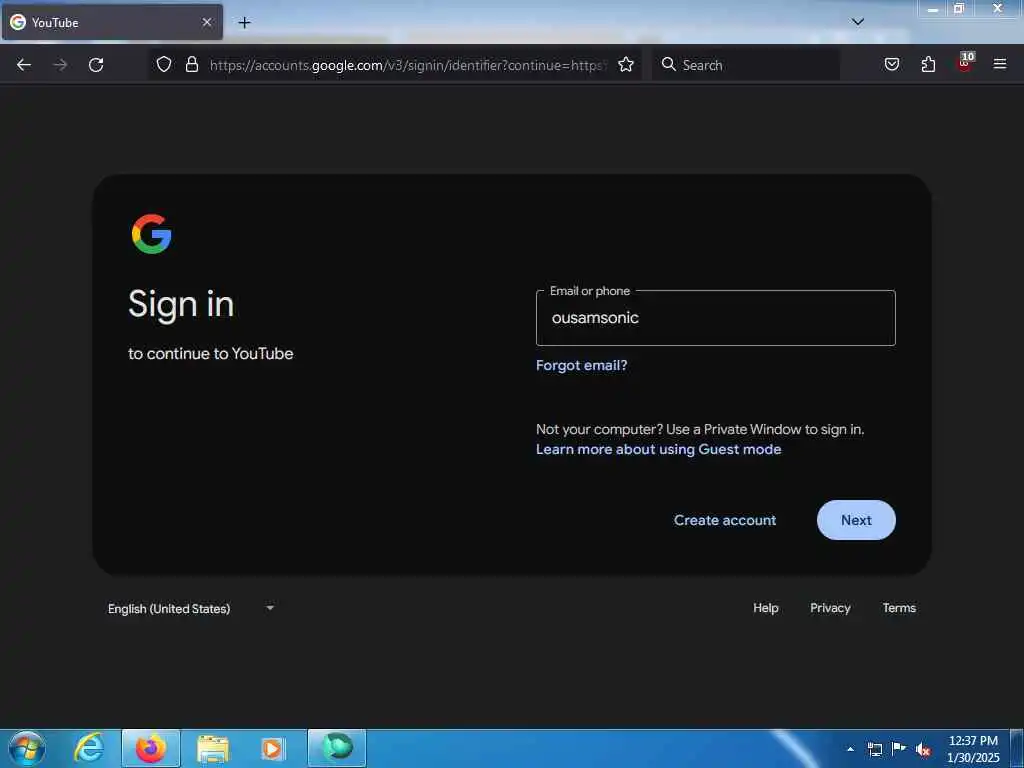1024x768 pixels.
Task: Open the extension with badge 10
Action: (965, 62)
